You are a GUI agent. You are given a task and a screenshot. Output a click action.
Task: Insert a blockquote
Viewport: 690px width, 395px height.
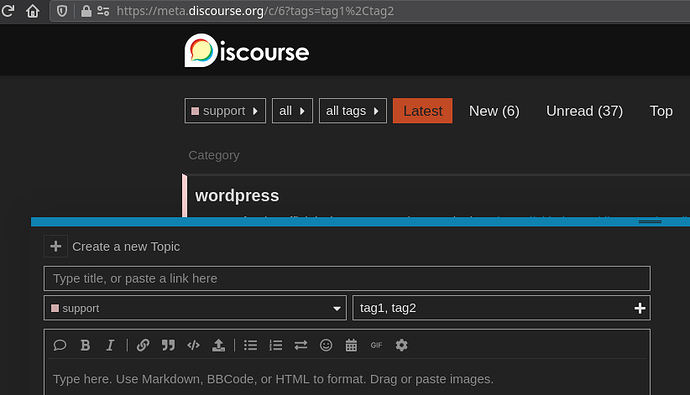coord(168,345)
